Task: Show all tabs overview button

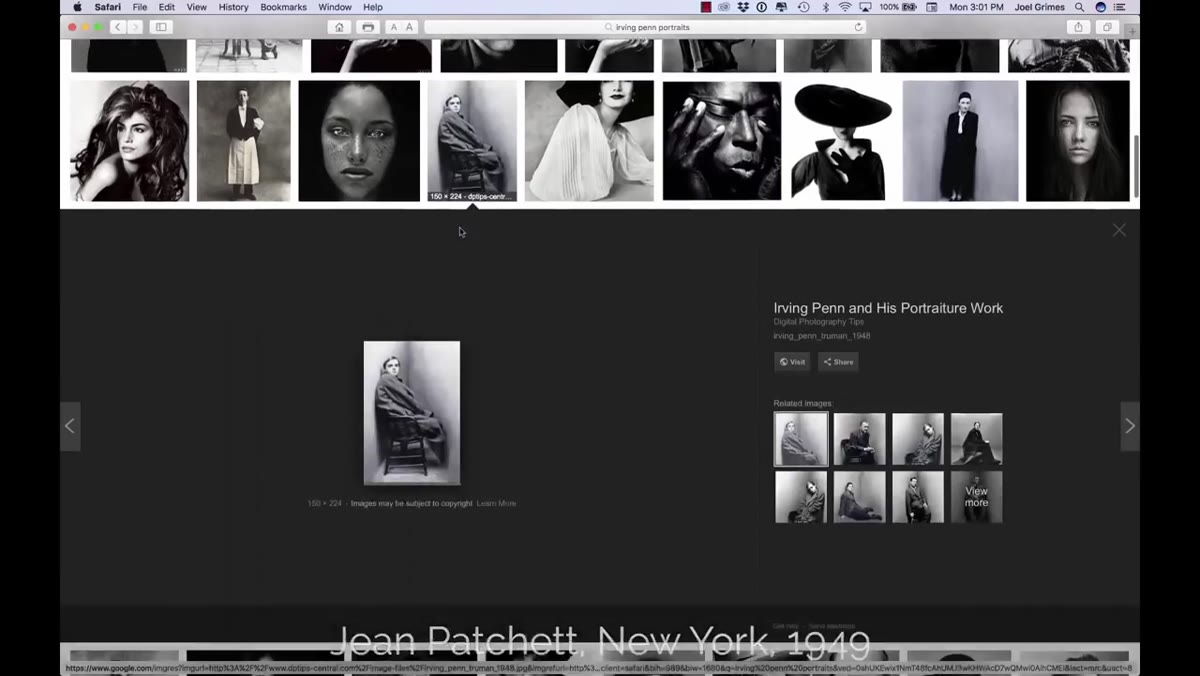Action: coord(1107,27)
